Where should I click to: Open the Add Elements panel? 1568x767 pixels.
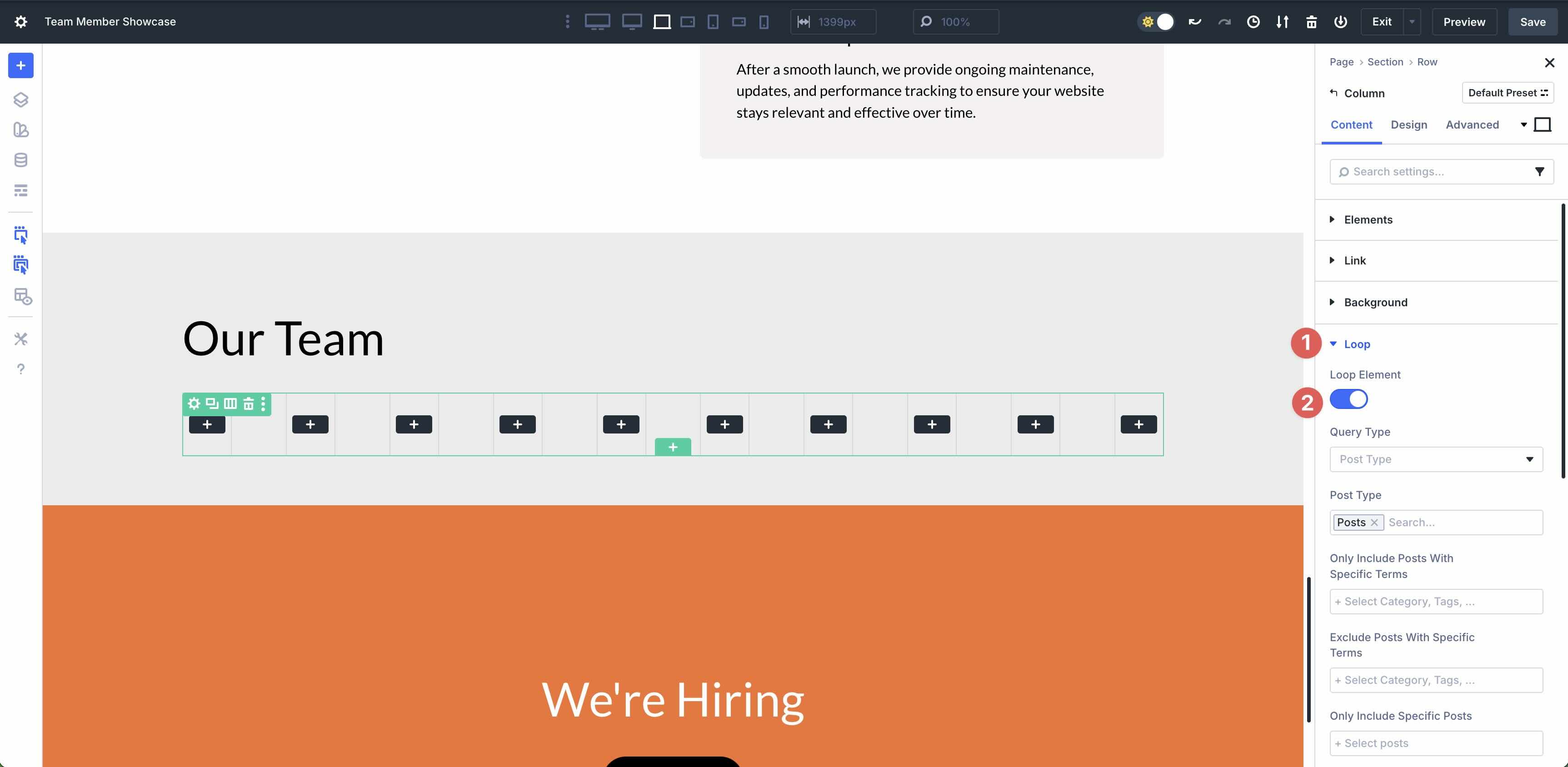point(20,65)
